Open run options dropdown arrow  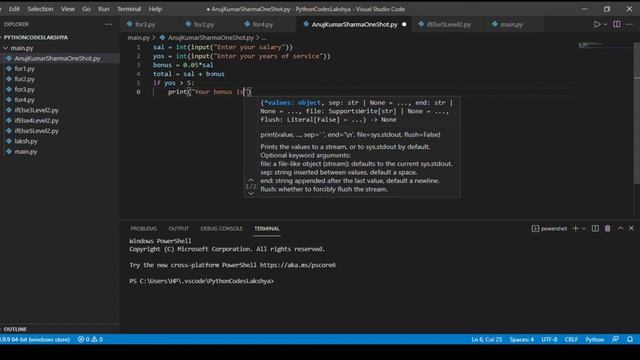[x=605, y=24]
